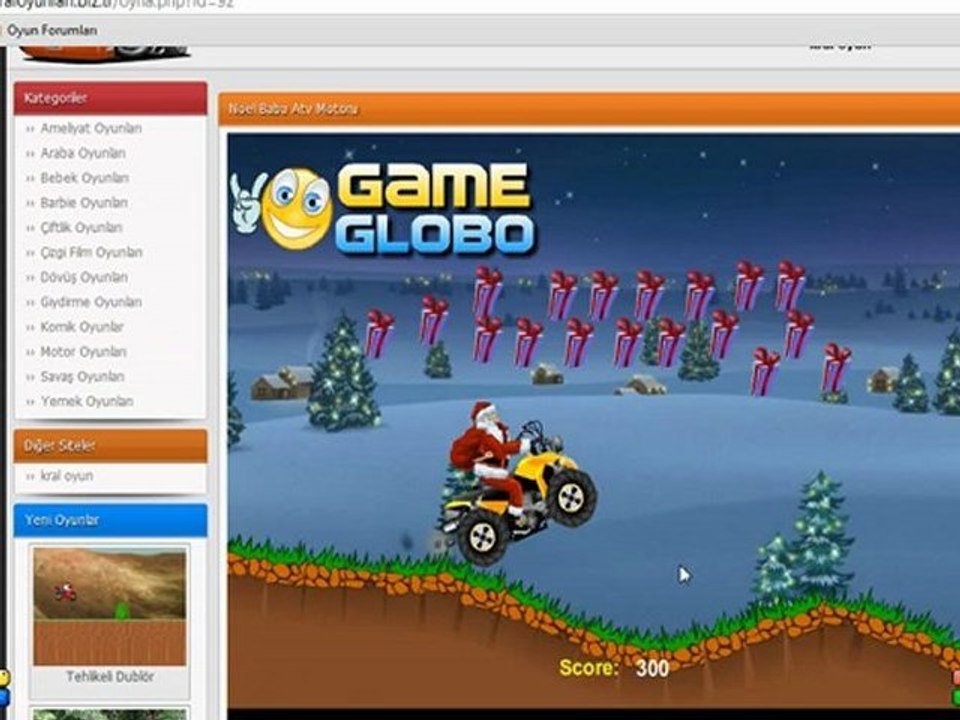Open the Savaş Oyunları category
960x720 pixels.
pyautogui.click(x=82, y=377)
